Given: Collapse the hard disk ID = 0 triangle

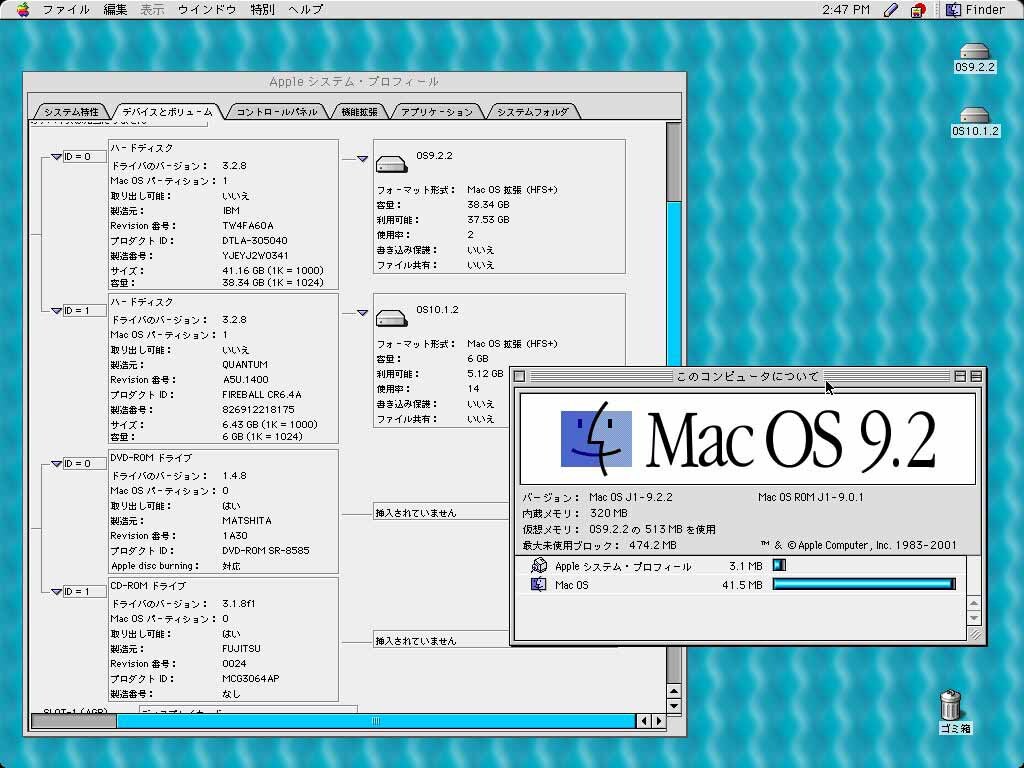Looking at the screenshot, I should tap(56, 157).
